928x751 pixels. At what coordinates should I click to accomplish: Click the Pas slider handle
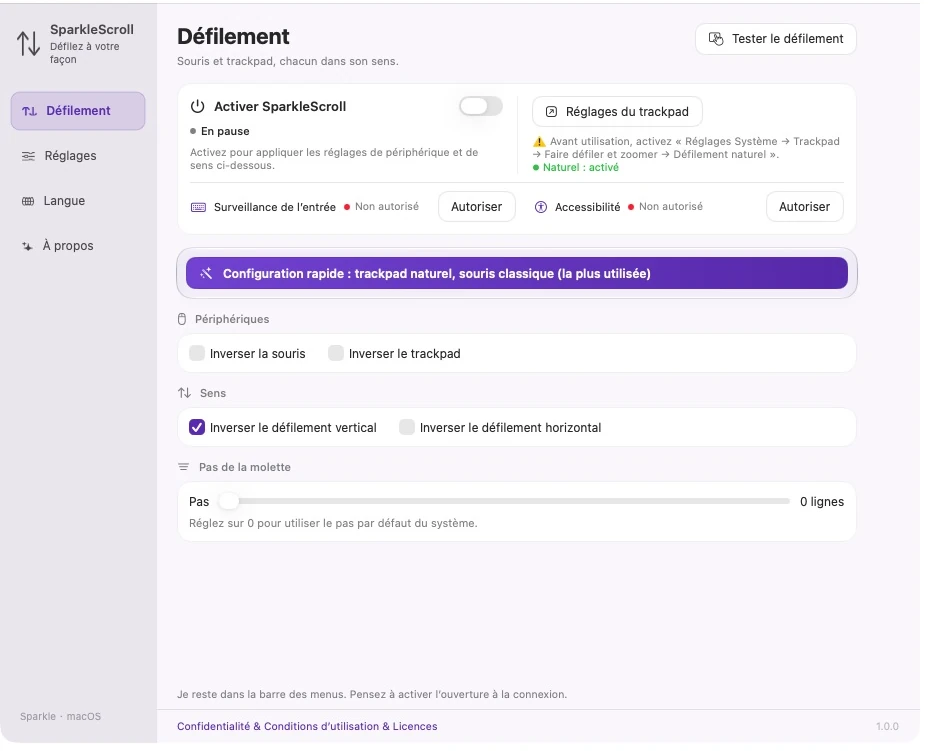[x=228, y=501]
